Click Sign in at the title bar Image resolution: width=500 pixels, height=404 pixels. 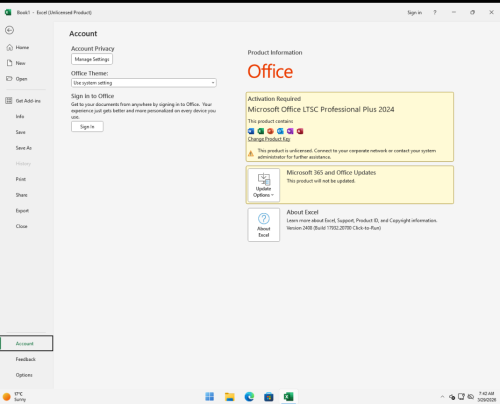click(x=414, y=12)
